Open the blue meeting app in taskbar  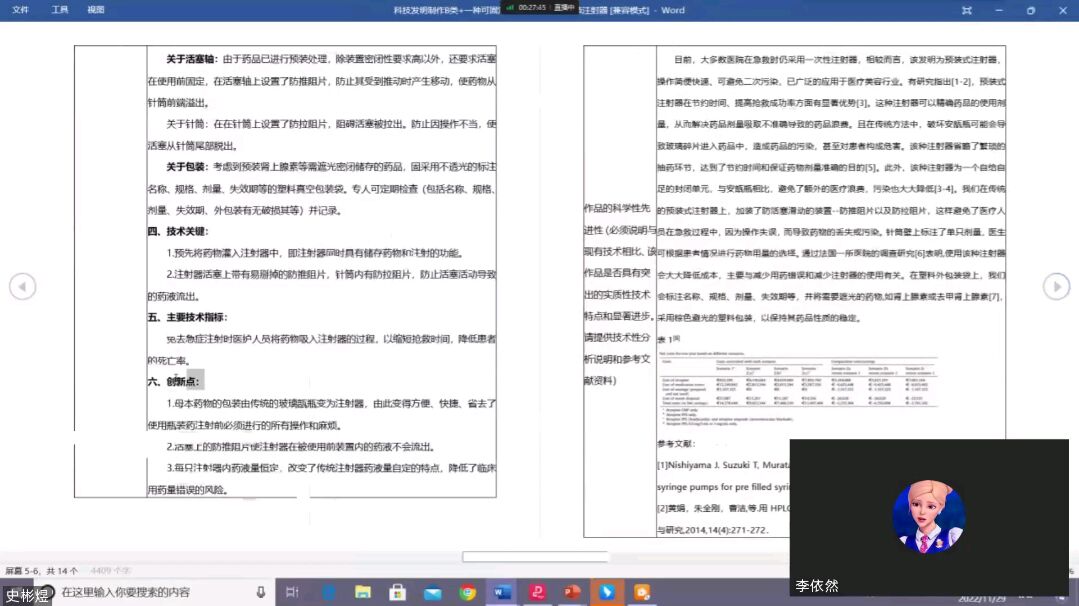click(x=607, y=592)
